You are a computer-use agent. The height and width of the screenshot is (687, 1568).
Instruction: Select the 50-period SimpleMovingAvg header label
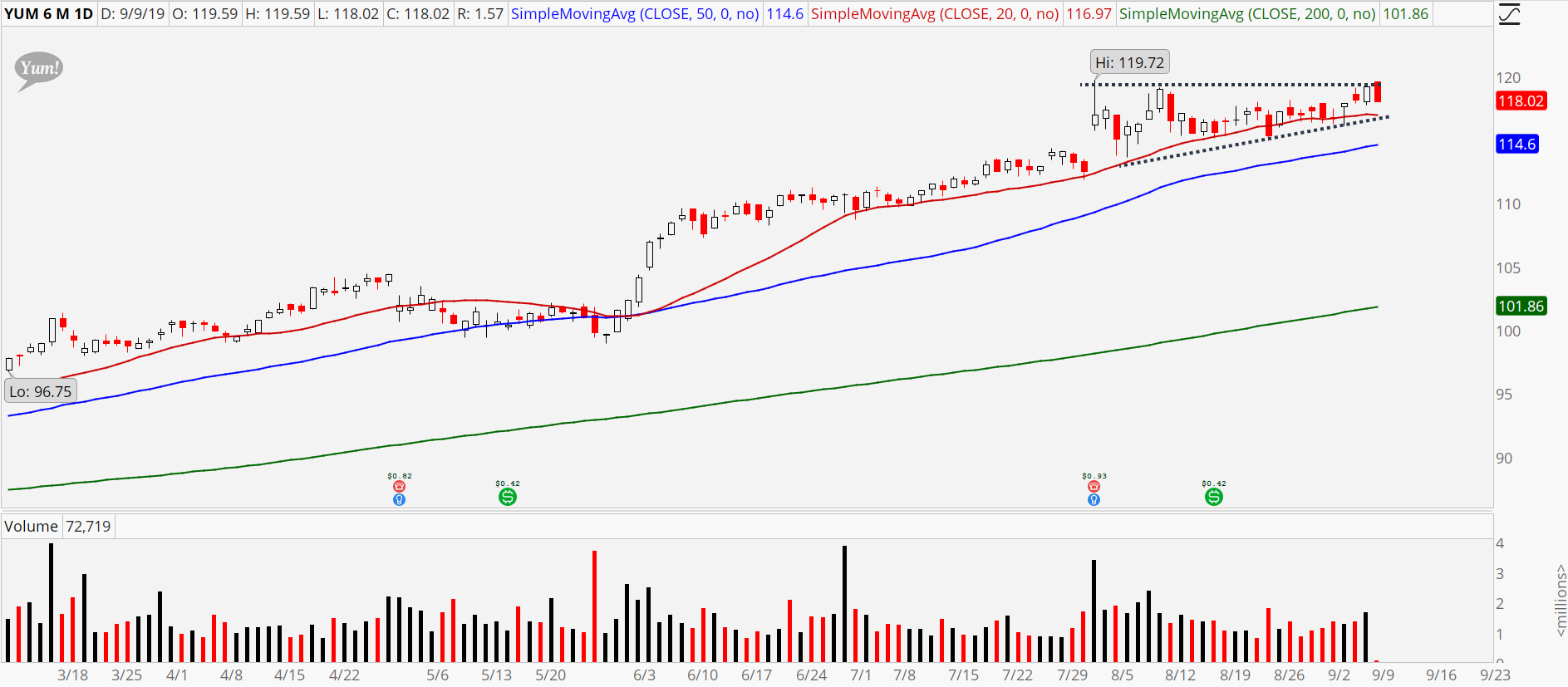pos(635,14)
